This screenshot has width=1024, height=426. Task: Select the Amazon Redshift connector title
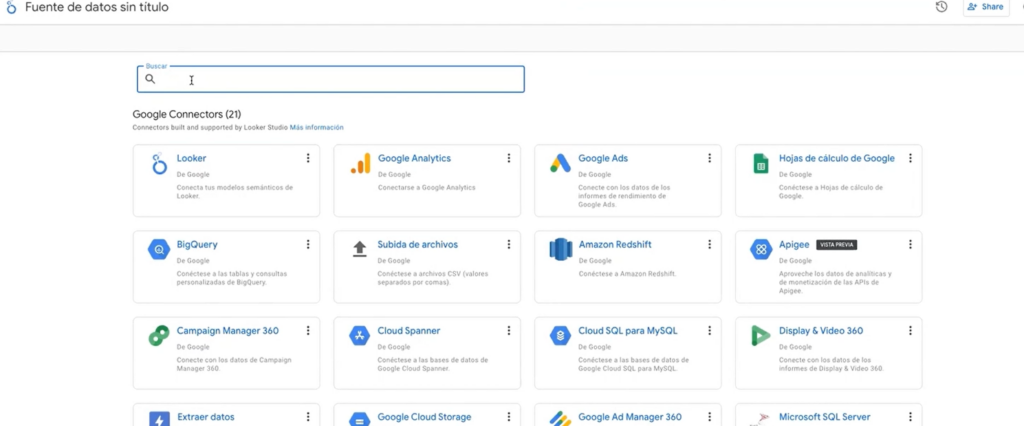(615, 244)
